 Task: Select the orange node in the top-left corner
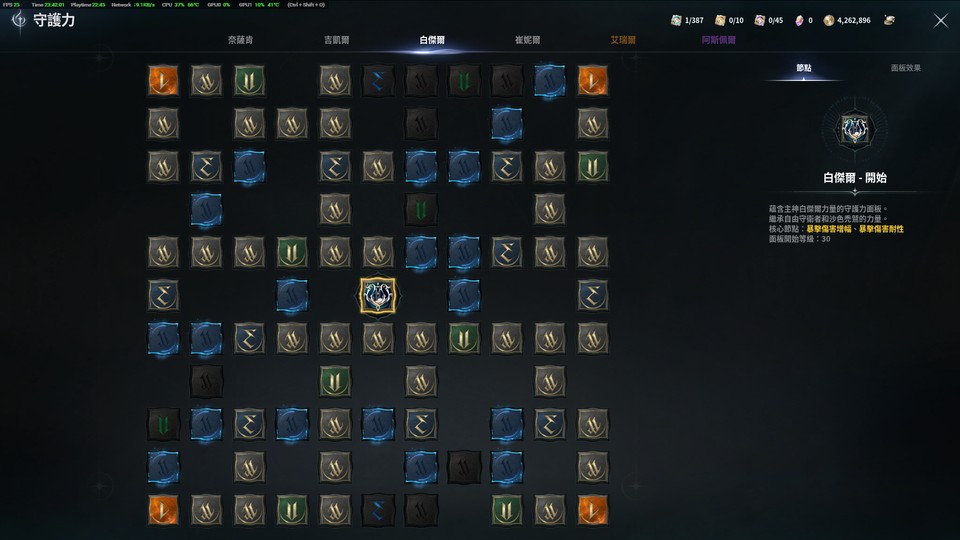click(163, 81)
